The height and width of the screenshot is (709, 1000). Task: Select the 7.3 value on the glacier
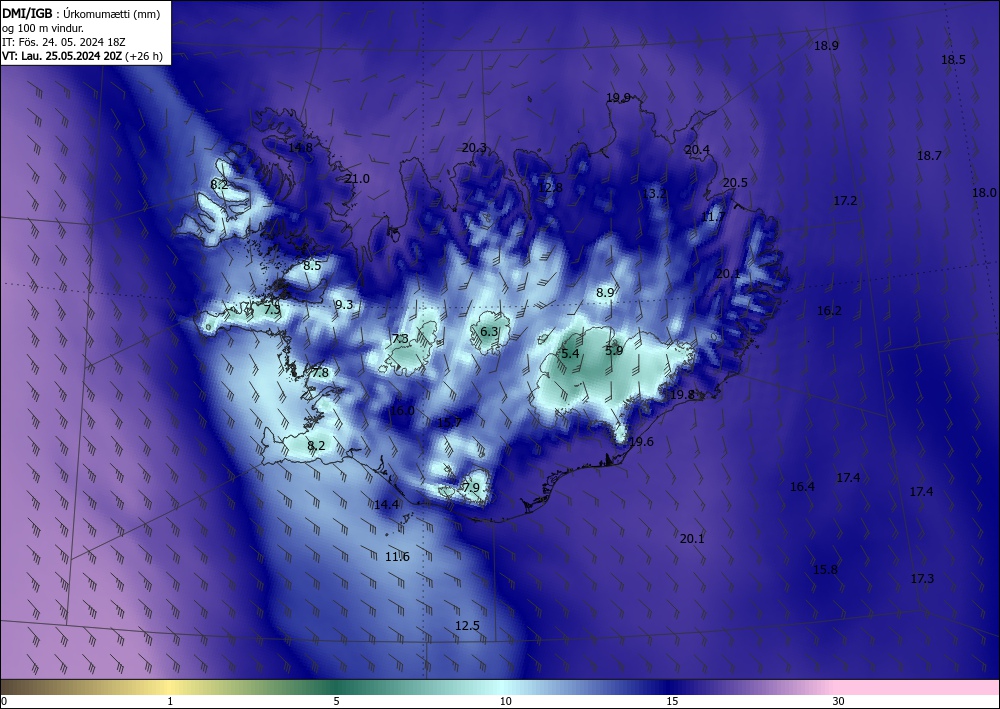click(x=400, y=339)
